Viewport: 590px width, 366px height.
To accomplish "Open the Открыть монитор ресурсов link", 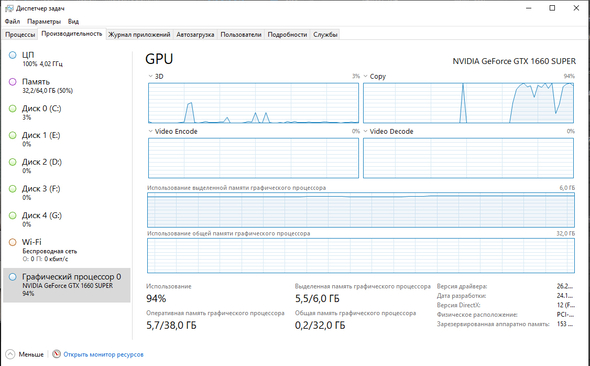I will coord(103,354).
